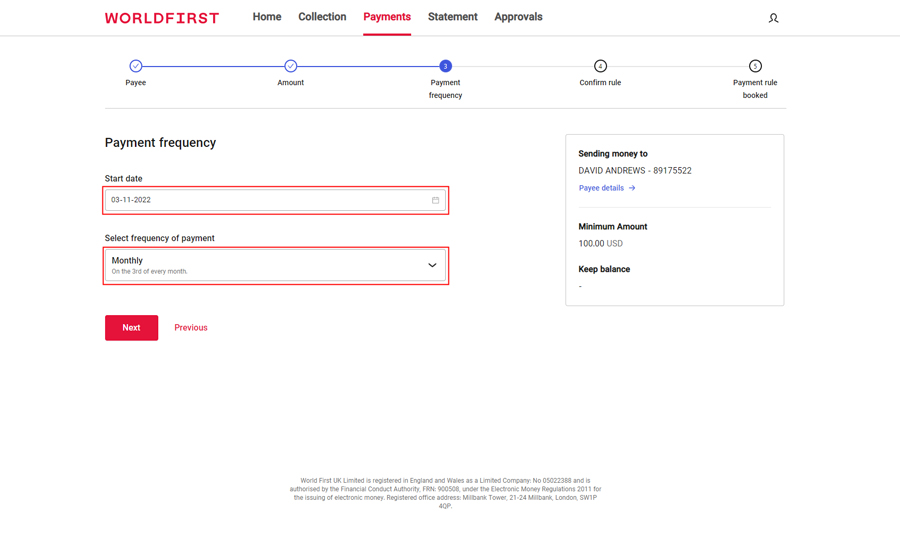View the Payee details link
The width and height of the screenshot is (900, 536).
pos(601,188)
